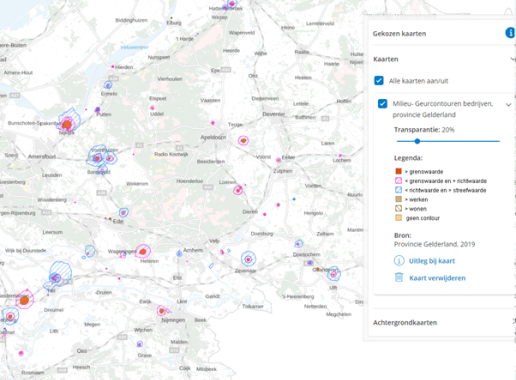This screenshot has height=380, width=516.
Task: Click the Gekozen kaarten panel heading
Action: coord(399,34)
